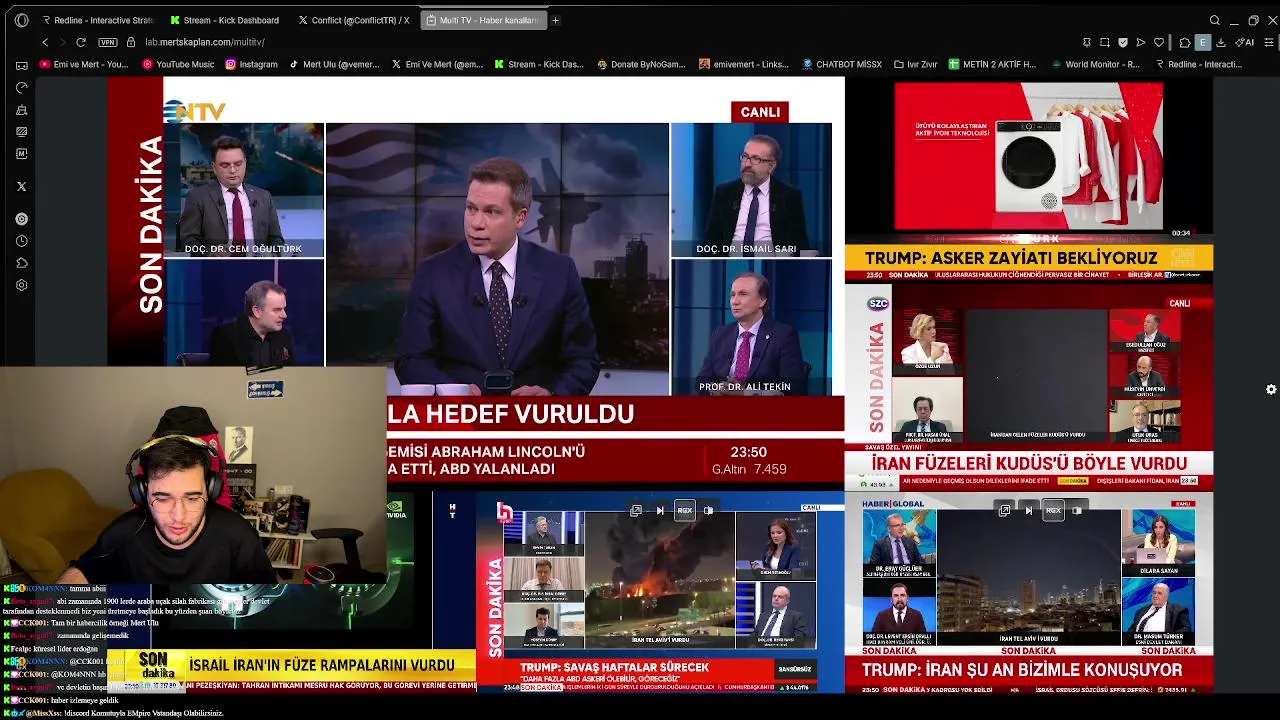The width and height of the screenshot is (1280, 720).
Task: Switch to the Redline - Interactive Strategy tab
Action: tap(97, 20)
